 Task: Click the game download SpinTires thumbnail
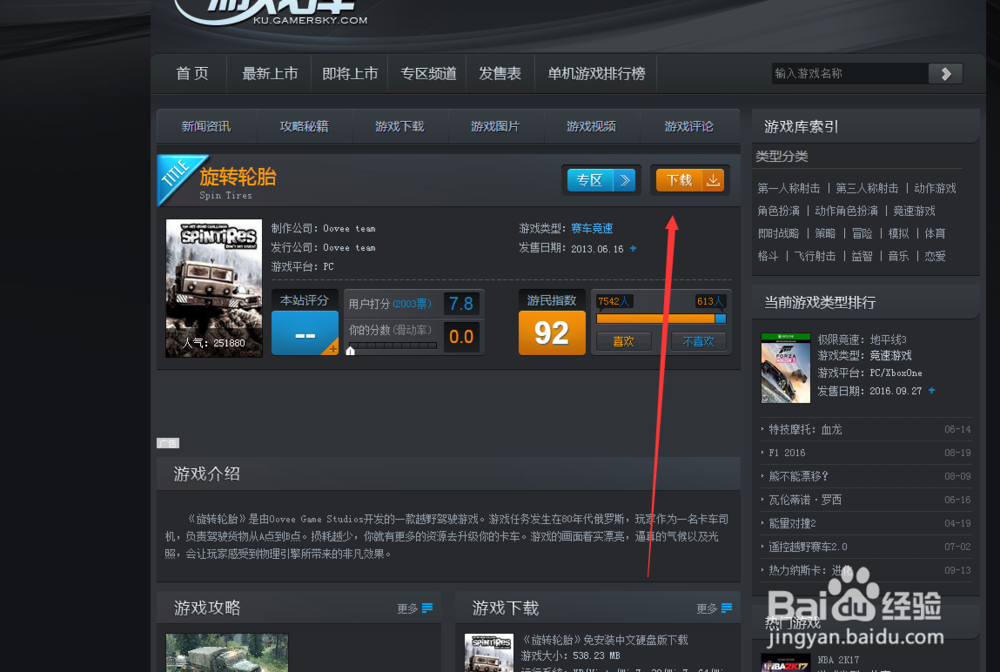(x=489, y=652)
